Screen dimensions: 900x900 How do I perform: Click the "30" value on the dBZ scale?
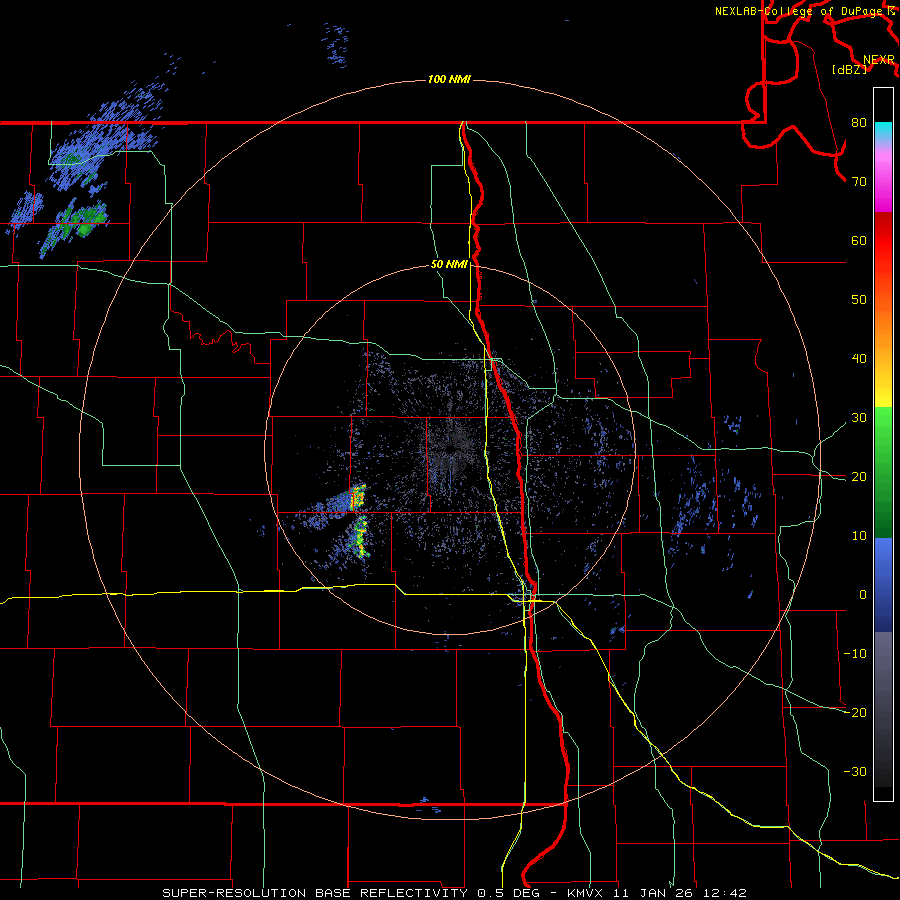[859, 418]
